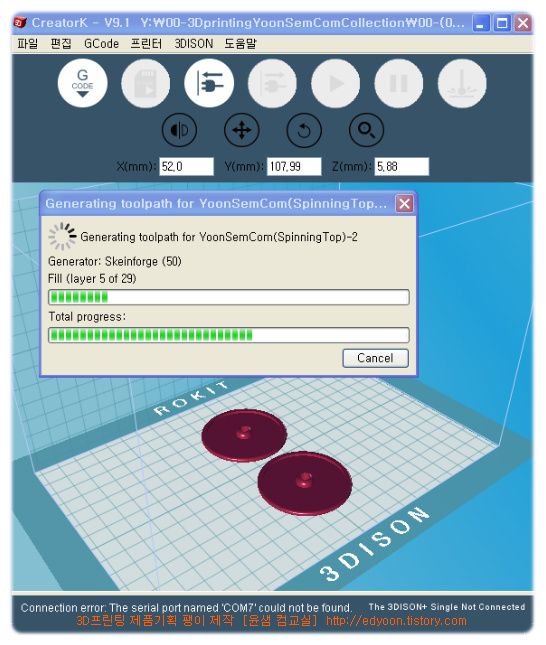Click the greyed nozzle calibration icon
Image resolution: width=546 pixels, height=645 pixels.
(x=462, y=83)
